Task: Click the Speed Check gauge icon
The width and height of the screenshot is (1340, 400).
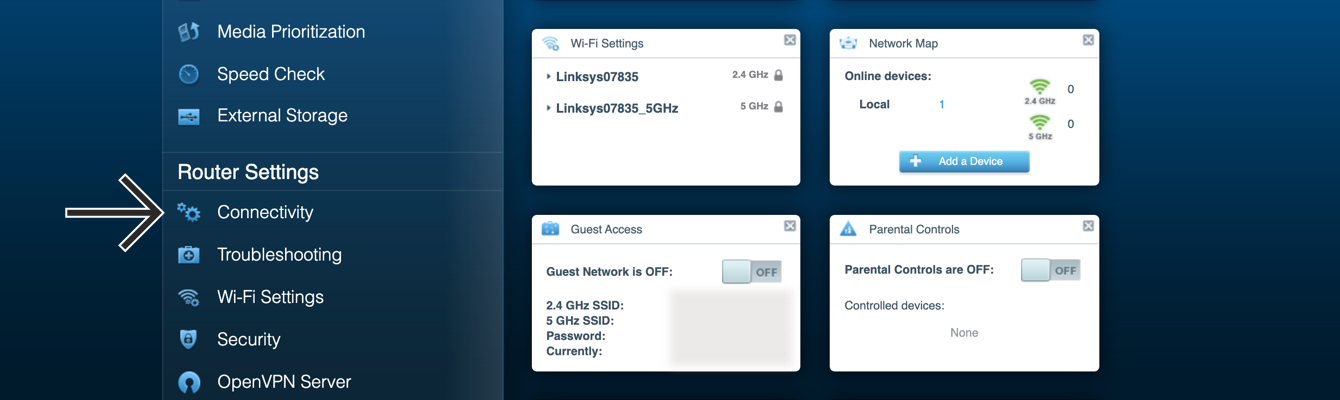Action: (x=189, y=74)
